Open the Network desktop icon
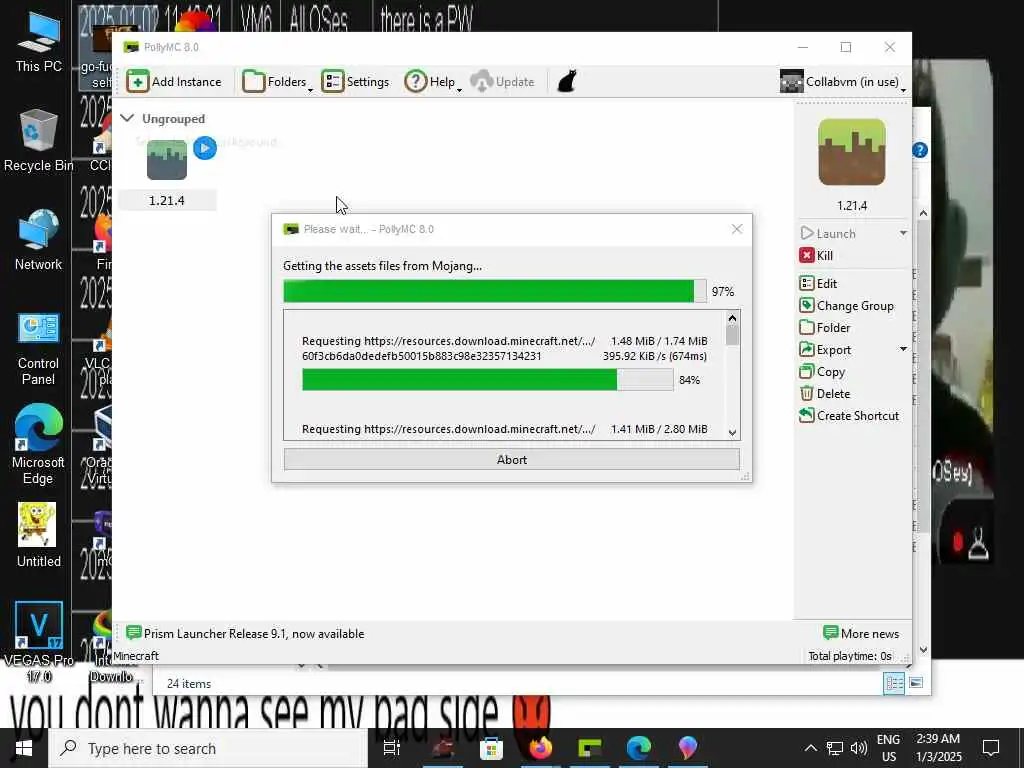The width and height of the screenshot is (1024, 768). click(x=39, y=240)
